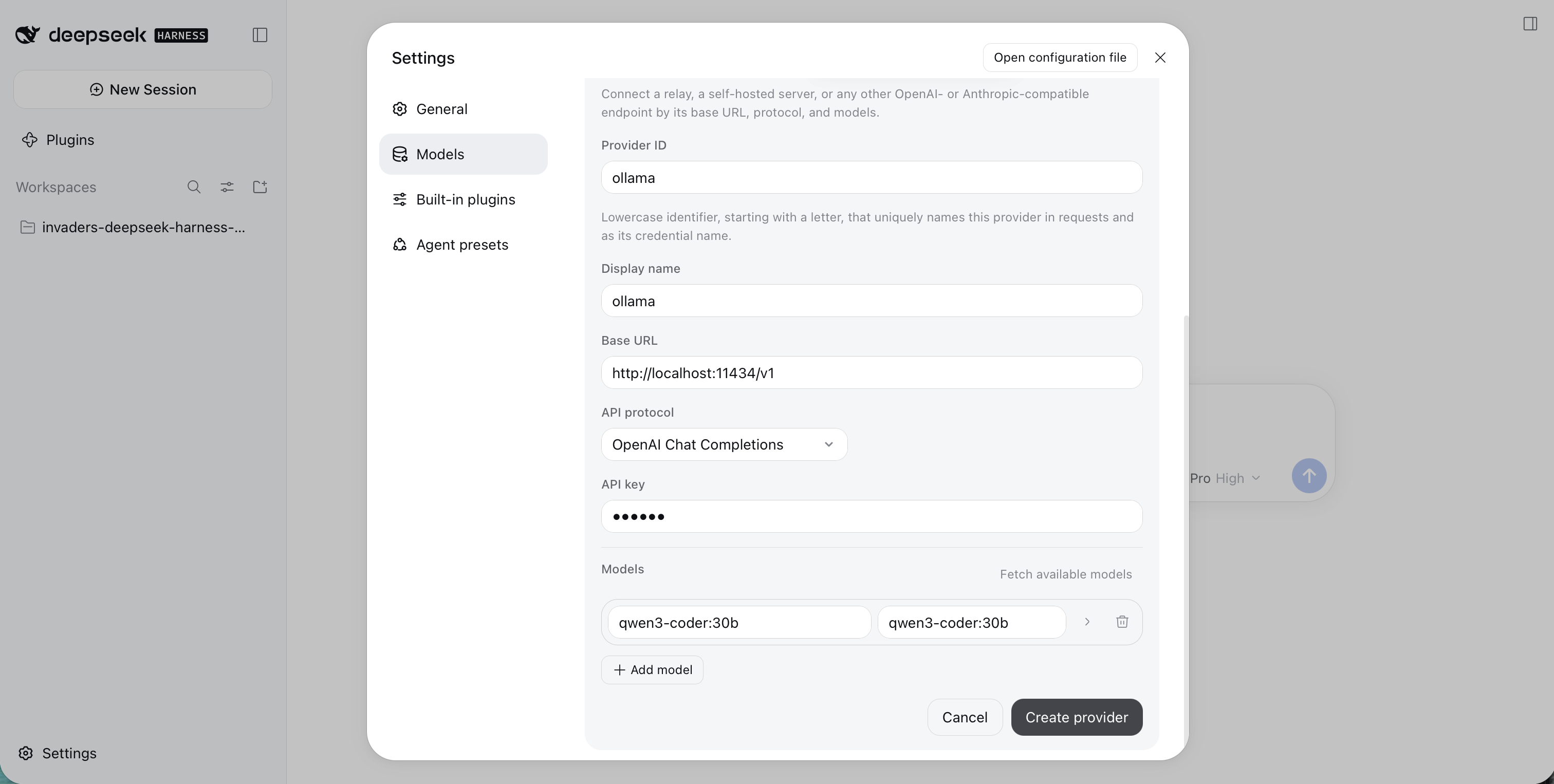The width and height of the screenshot is (1554, 784).
Task: Close the Settings dialog
Action: pyautogui.click(x=1160, y=58)
